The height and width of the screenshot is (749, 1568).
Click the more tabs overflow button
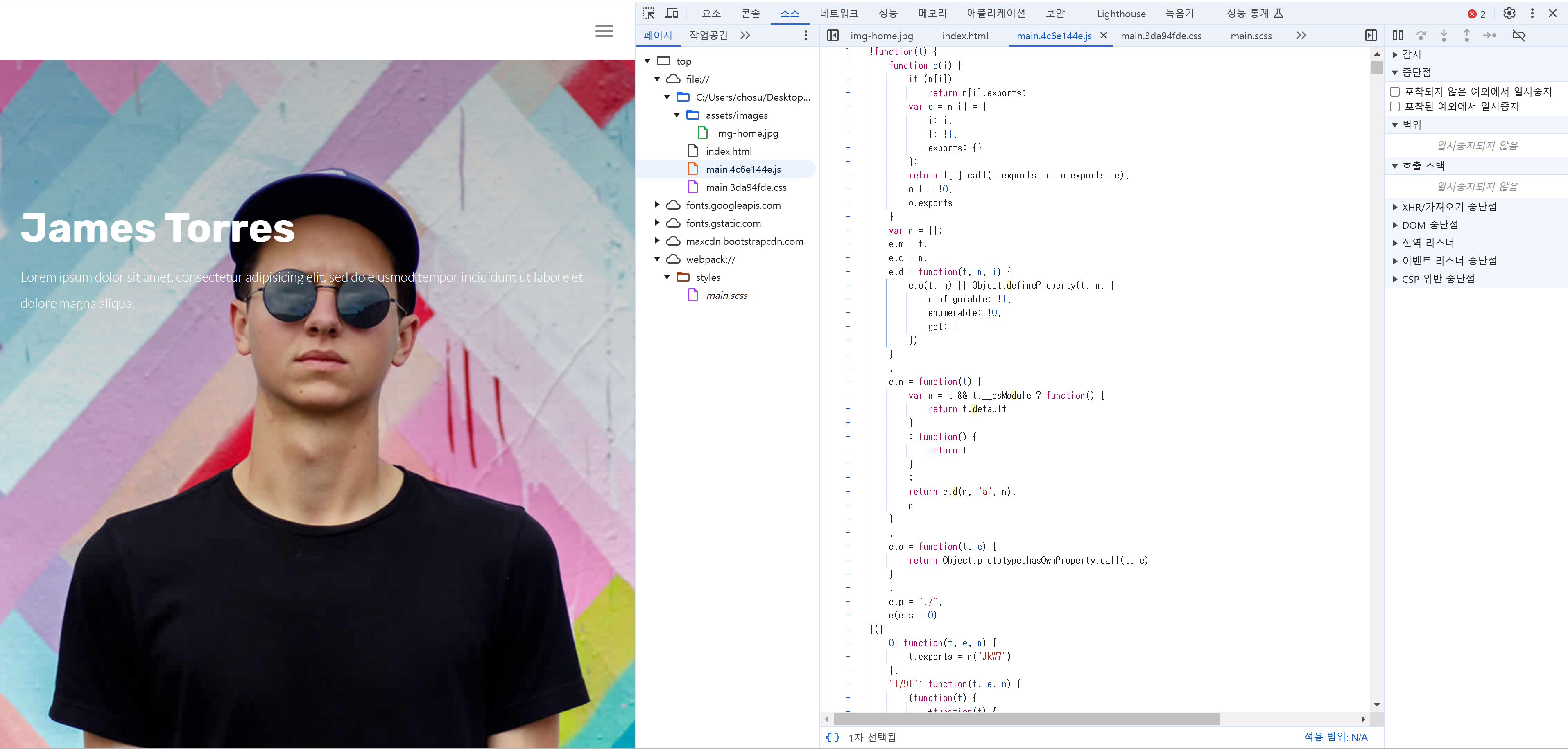click(x=1301, y=36)
